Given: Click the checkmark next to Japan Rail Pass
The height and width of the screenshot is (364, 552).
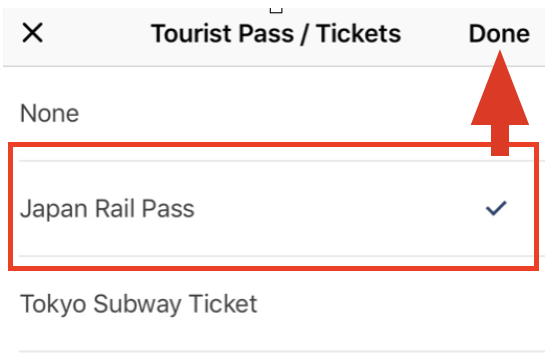Looking at the screenshot, I should [x=496, y=208].
